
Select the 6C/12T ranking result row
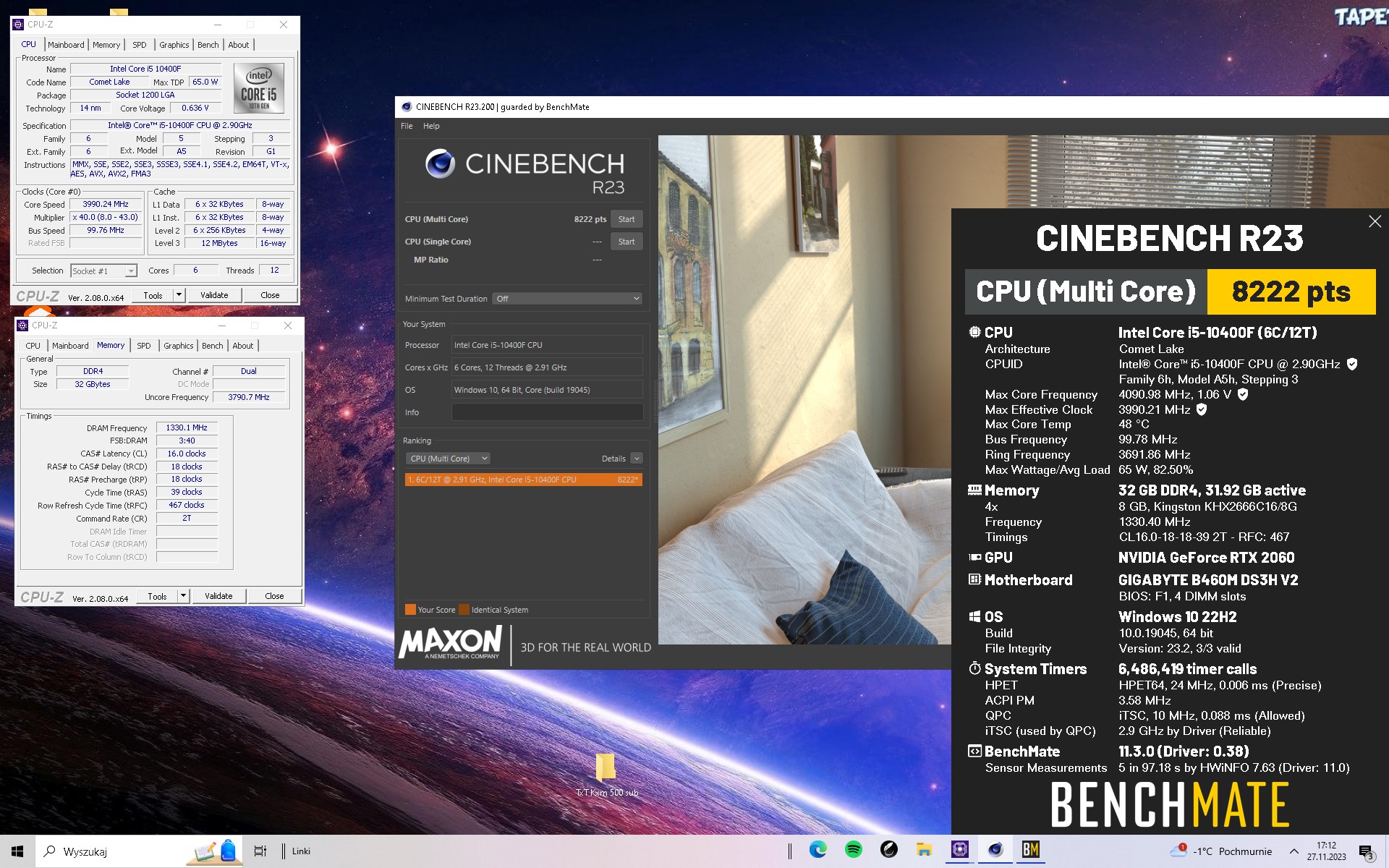click(523, 480)
